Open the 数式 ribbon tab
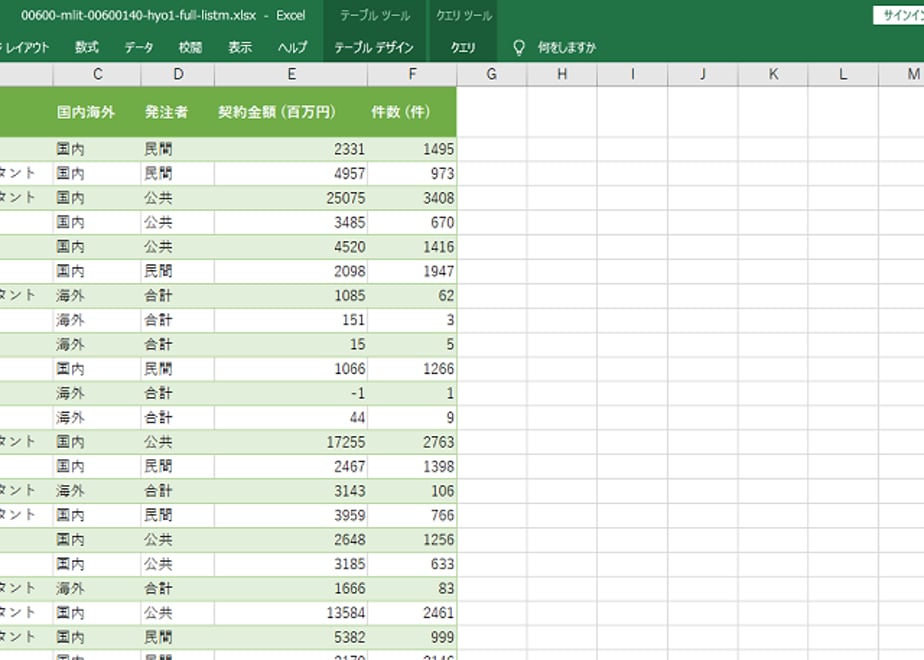The width and height of the screenshot is (924, 660). click(x=87, y=47)
